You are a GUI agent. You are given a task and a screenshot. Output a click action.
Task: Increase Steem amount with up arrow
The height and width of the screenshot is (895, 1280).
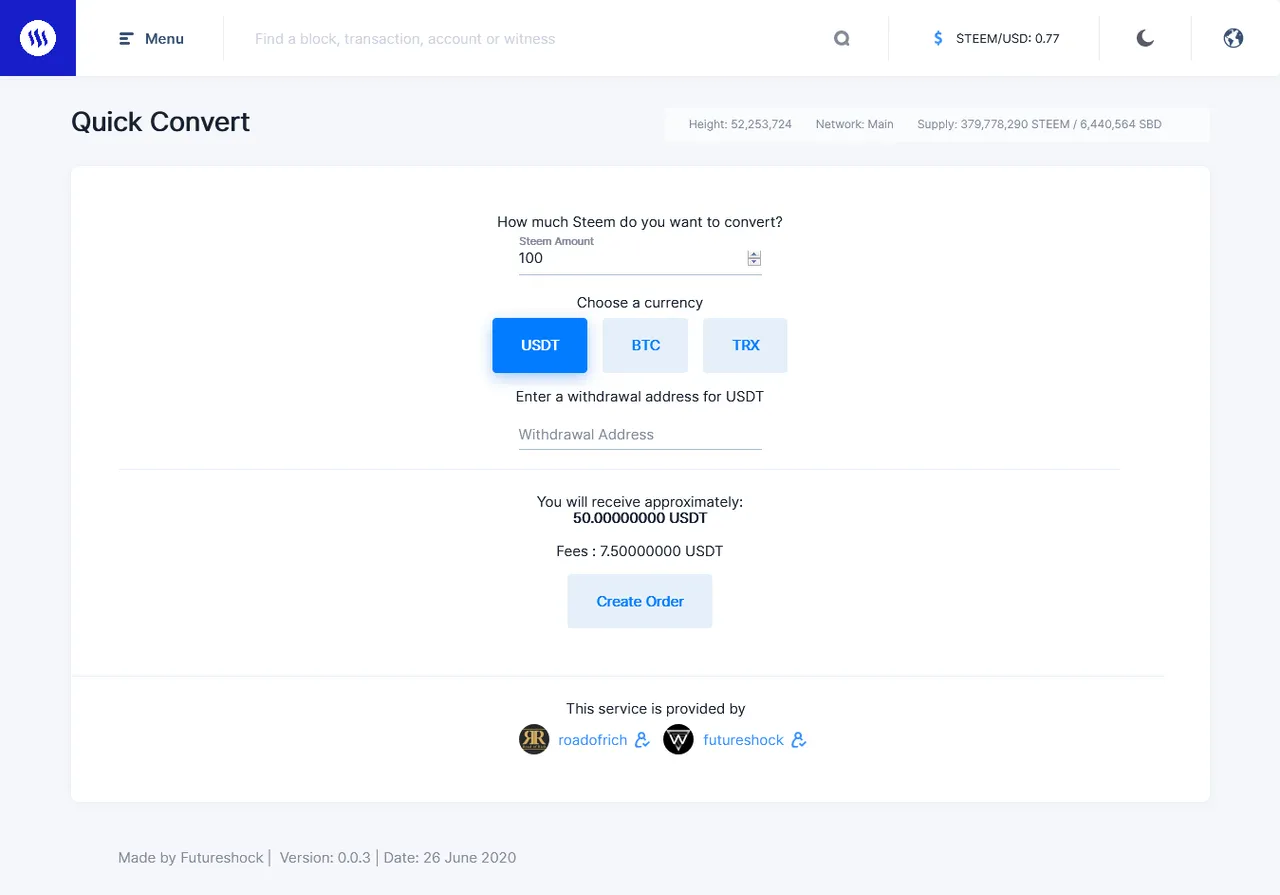coord(754,254)
